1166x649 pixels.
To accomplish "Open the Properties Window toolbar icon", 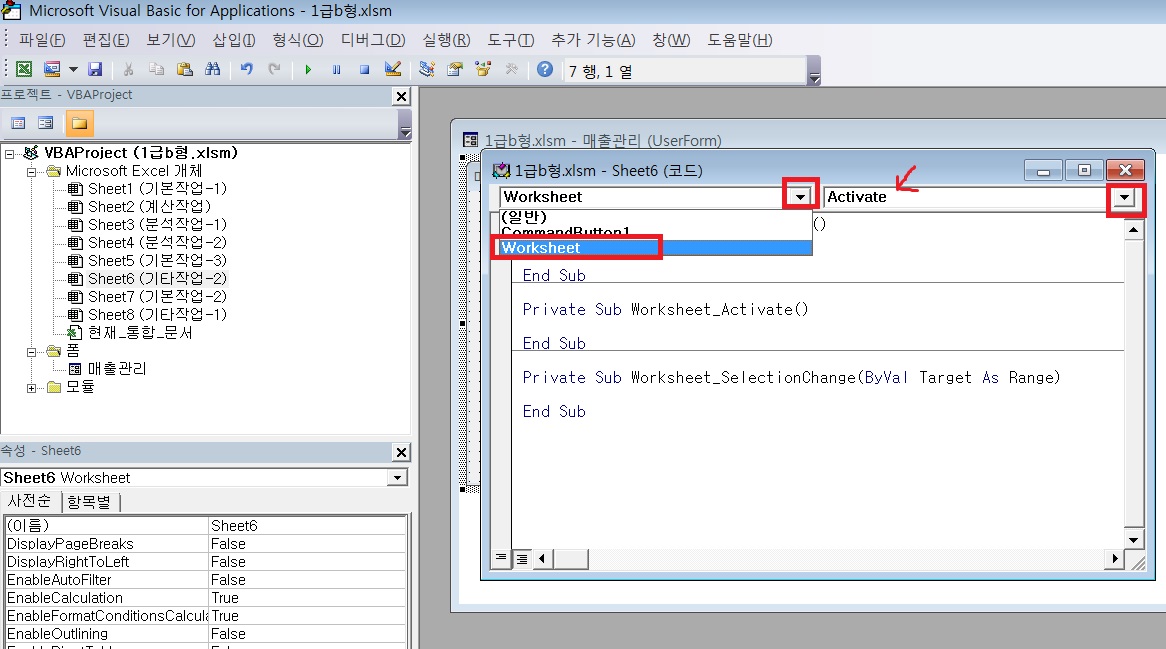I will [455, 70].
